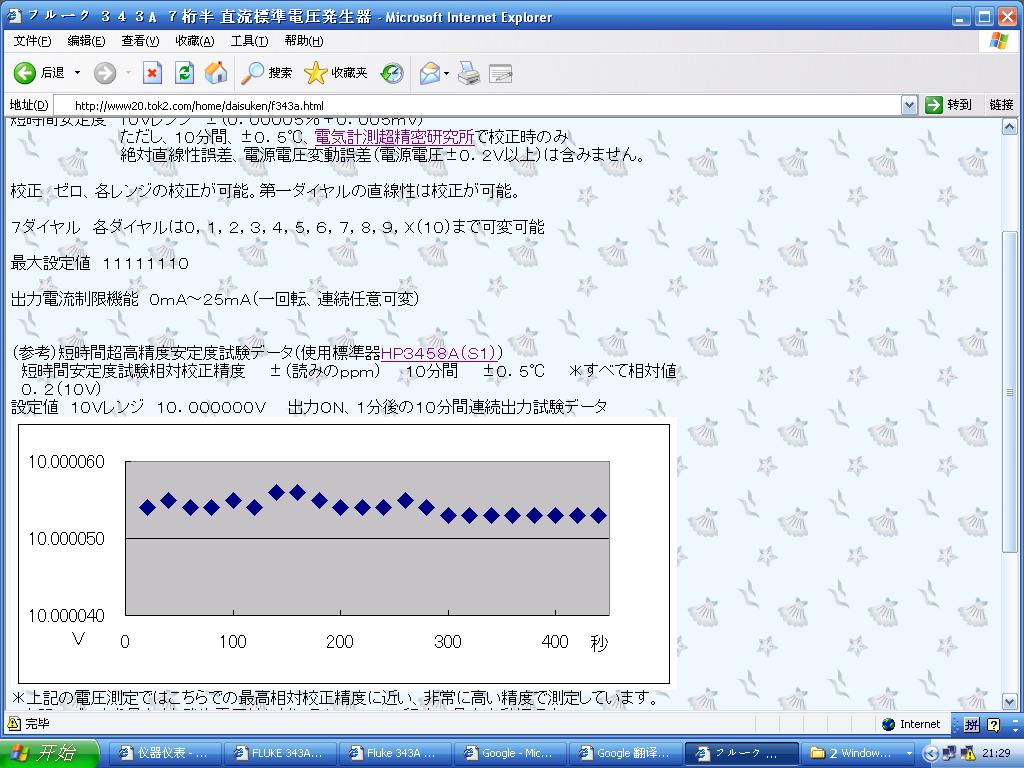1024x768 pixels.
Task: Click the 完毕 status bar text
Action: [37, 724]
